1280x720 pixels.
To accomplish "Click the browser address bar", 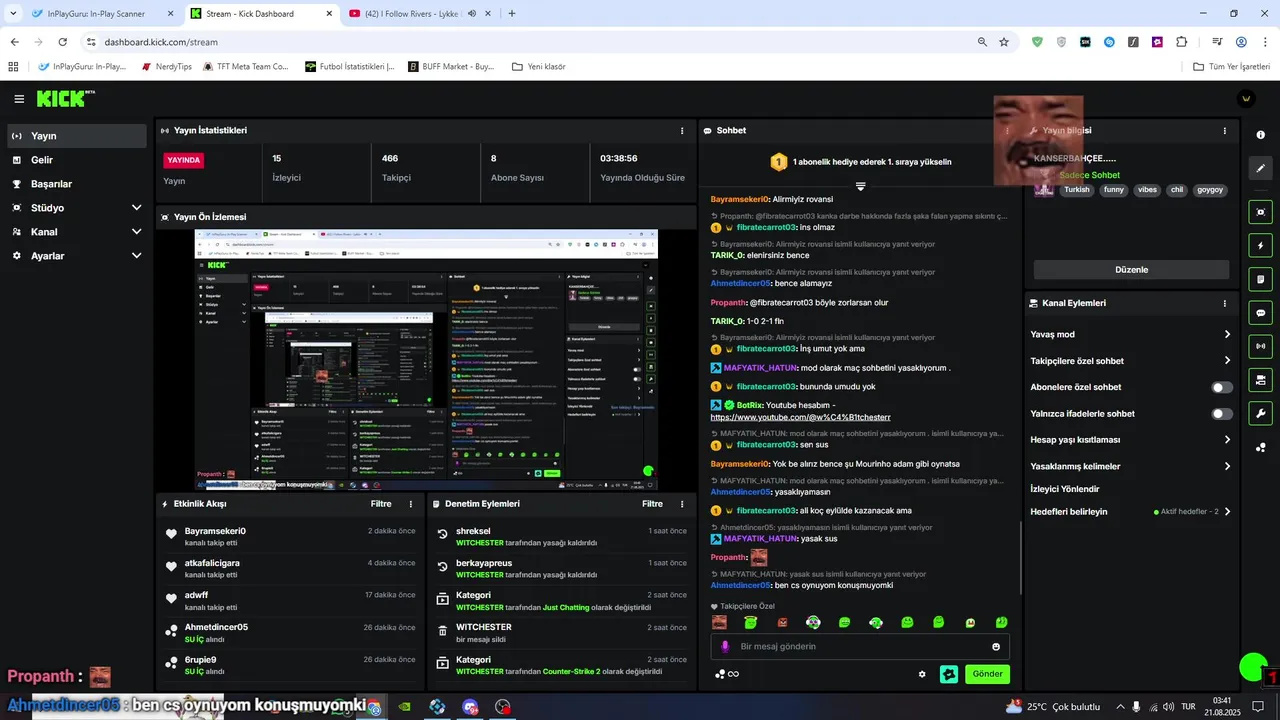I will [530, 42].
